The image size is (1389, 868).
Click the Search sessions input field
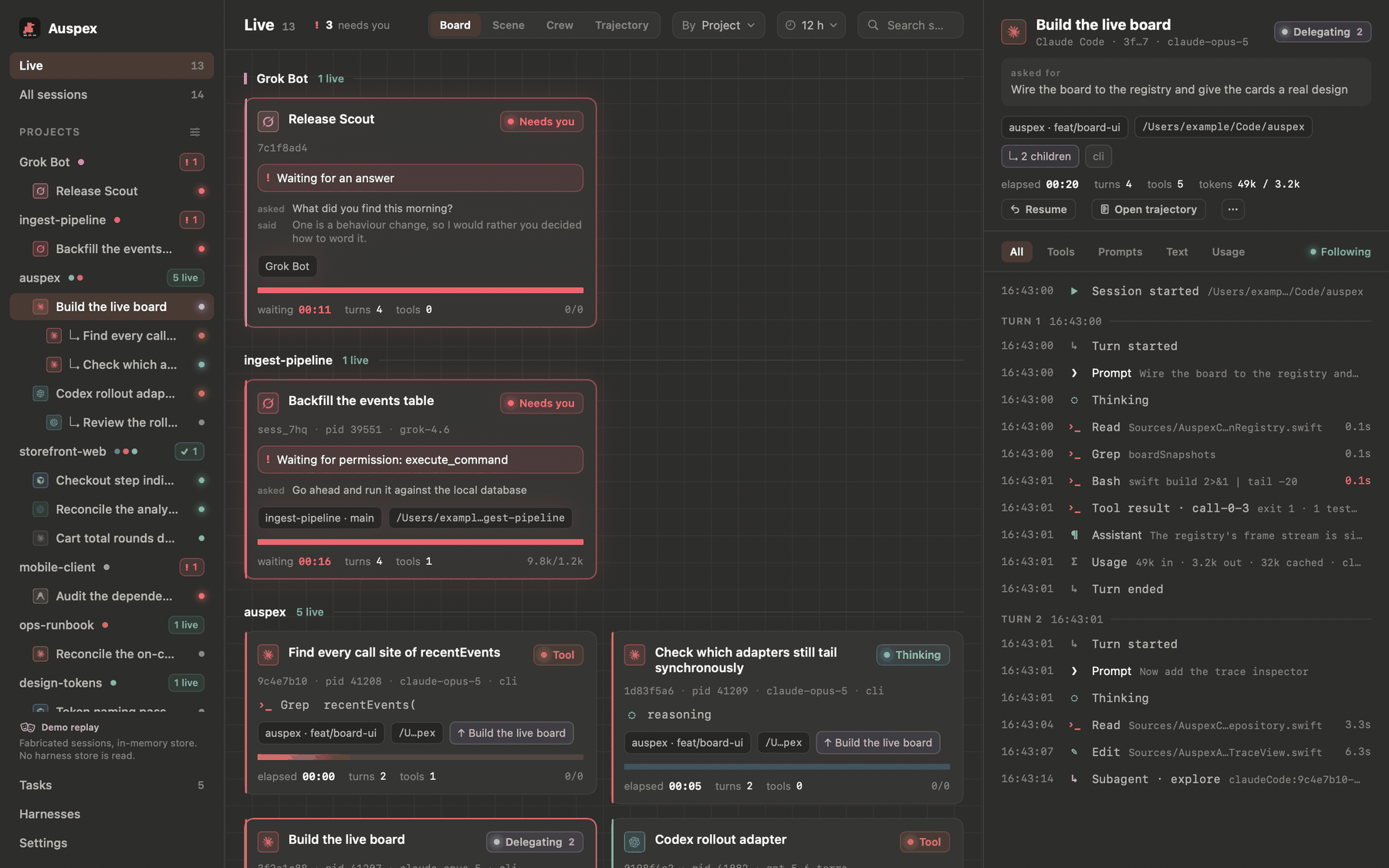[911, 25]
